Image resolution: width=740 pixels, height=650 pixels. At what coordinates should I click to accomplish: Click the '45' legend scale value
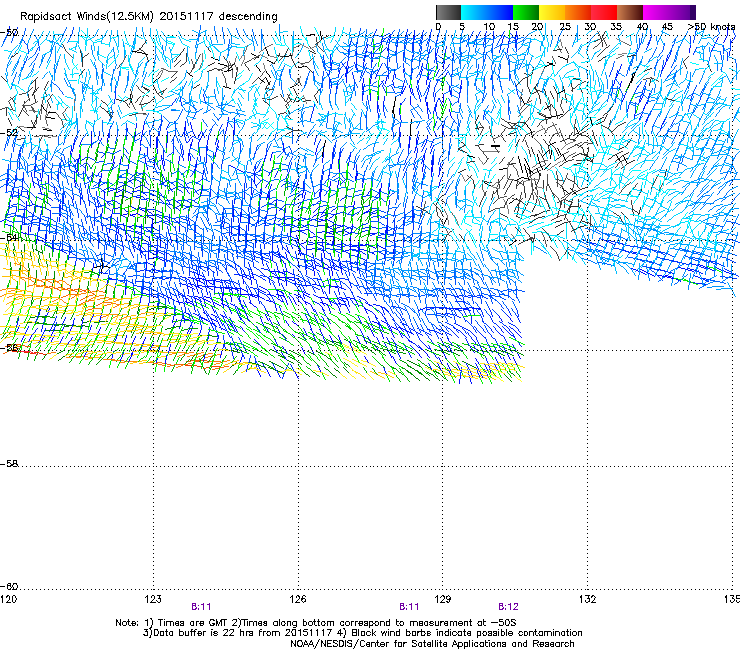point(667,27)
